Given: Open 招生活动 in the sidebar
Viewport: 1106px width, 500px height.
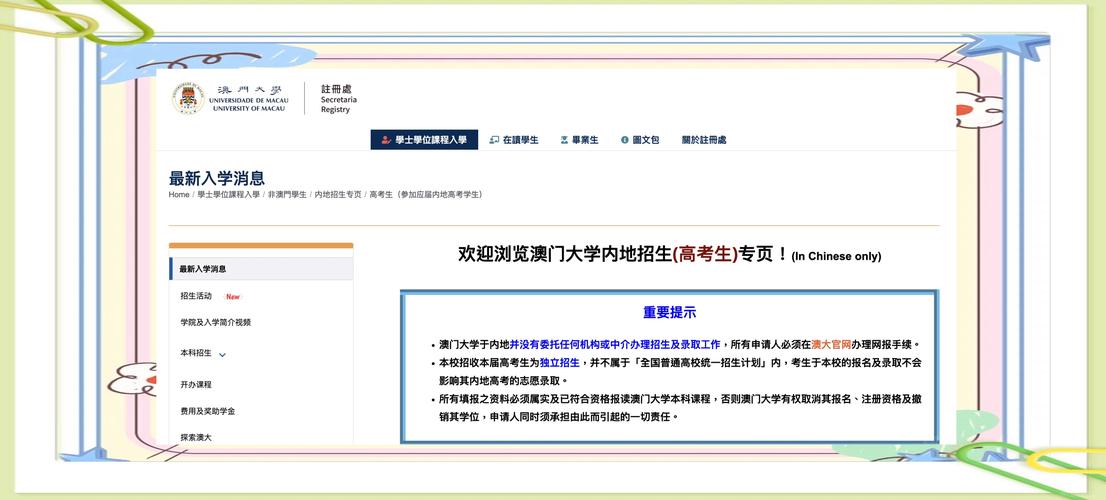Looking at the screenshot, I should click(x=196, y=295).
